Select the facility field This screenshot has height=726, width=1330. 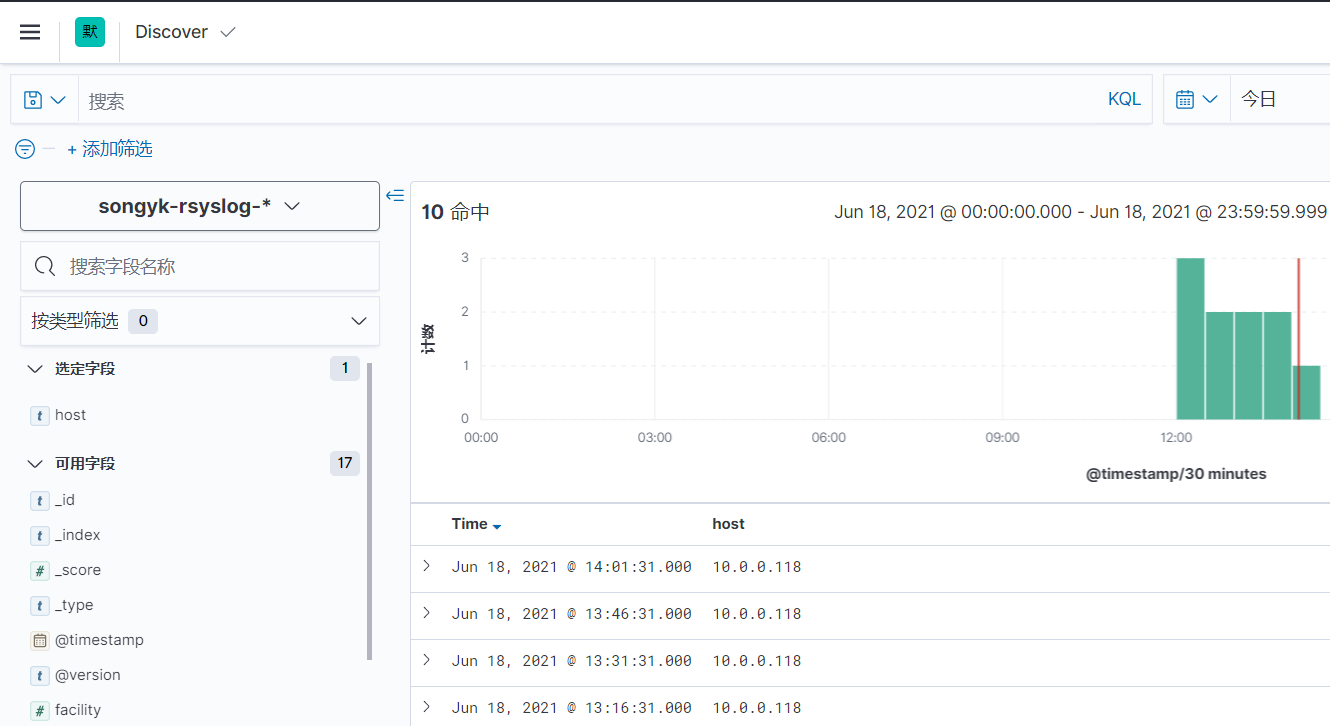pos(78,710)
